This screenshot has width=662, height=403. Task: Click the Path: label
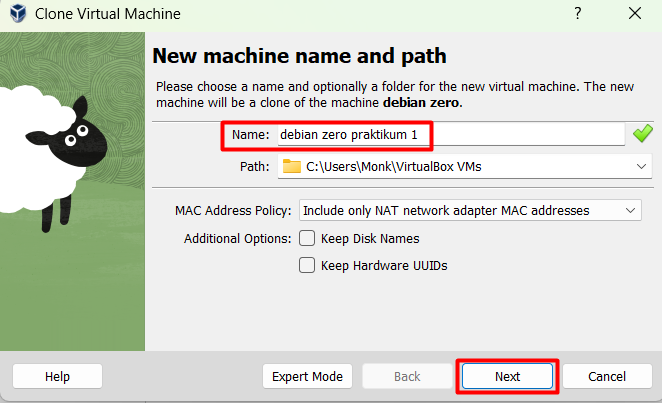[x=255, y=167]
